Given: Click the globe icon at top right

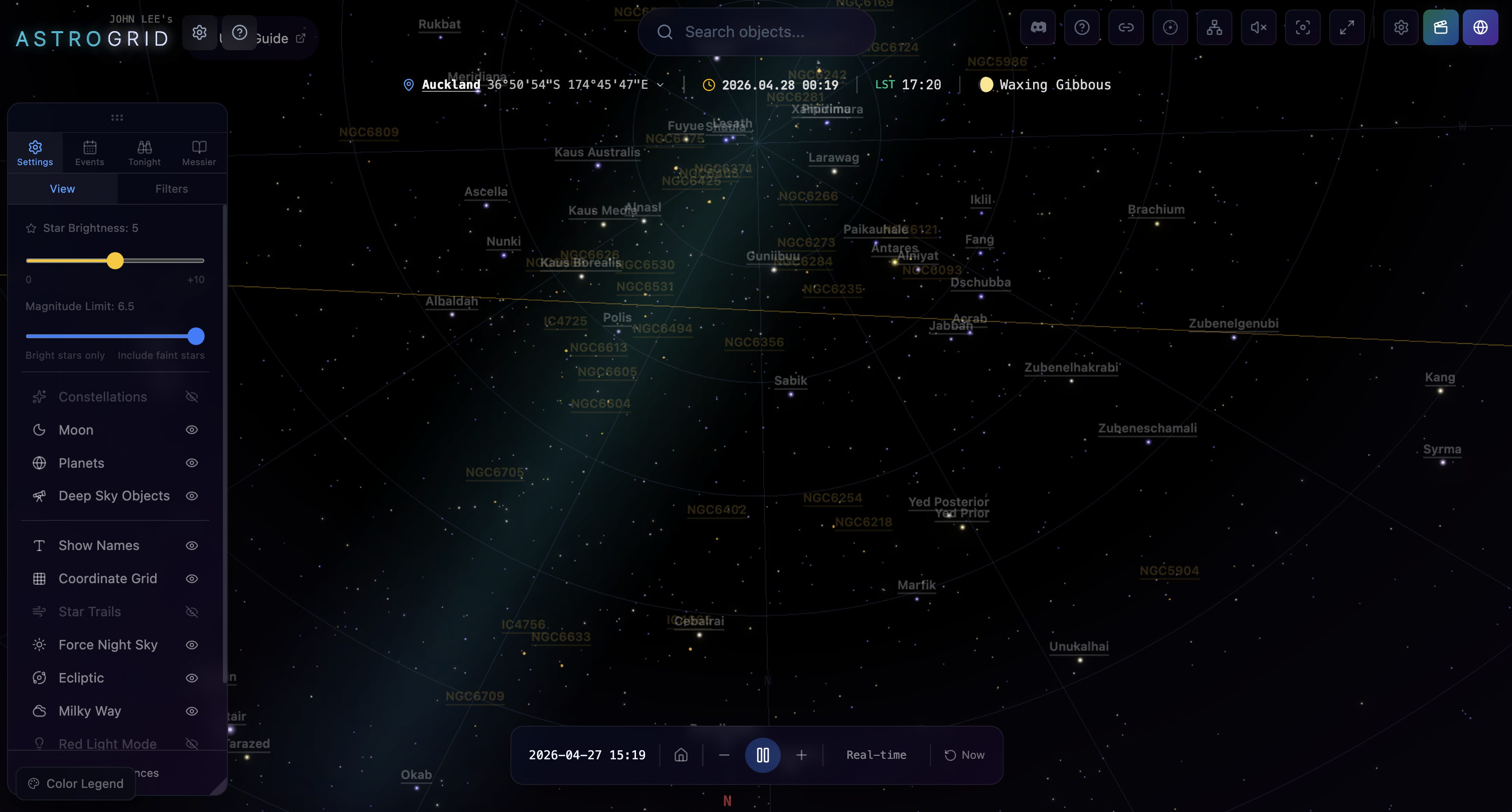Looking at the screenshot, I should click(x=1480, y=27).
